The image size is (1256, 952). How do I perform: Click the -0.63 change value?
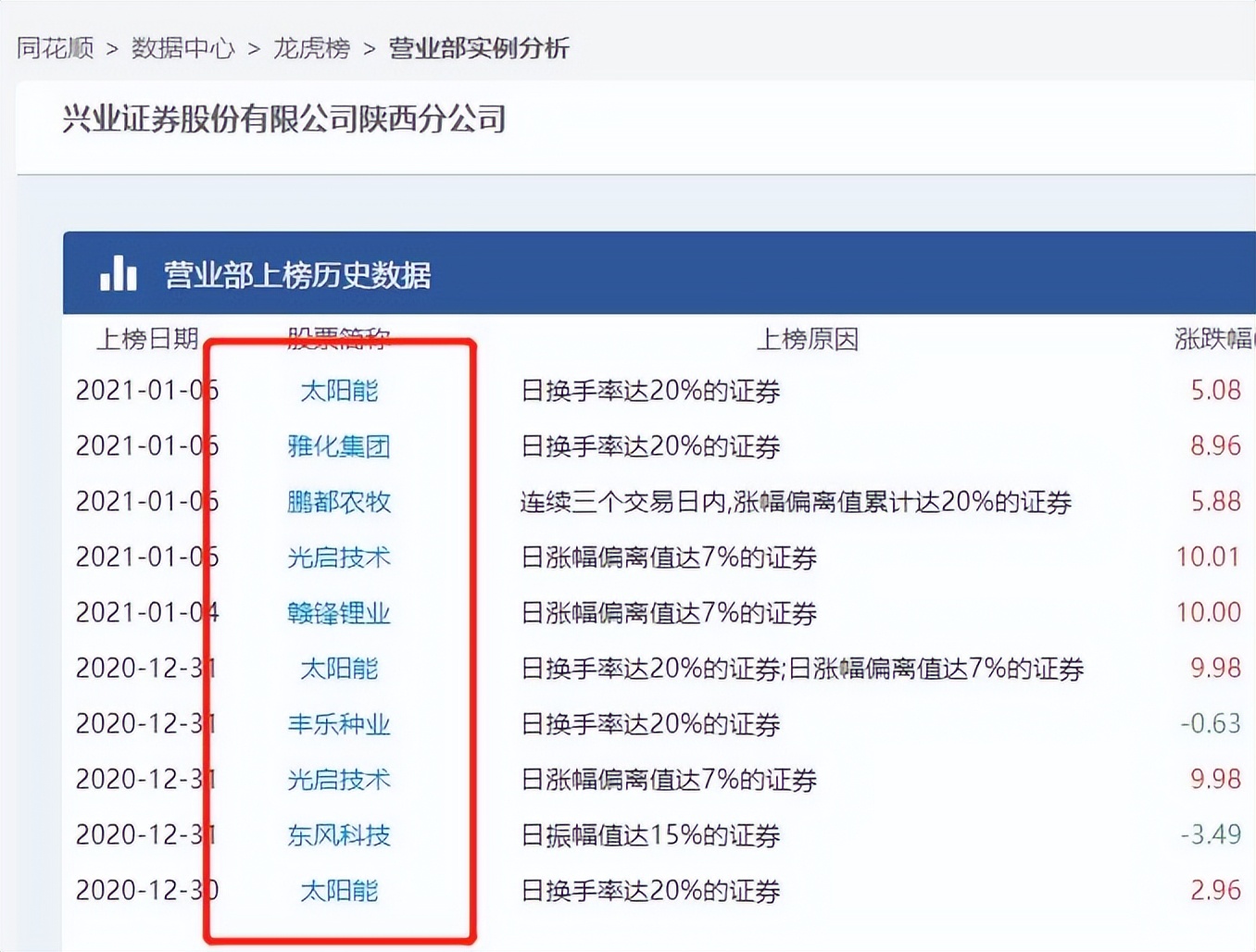click(1211, 723)
